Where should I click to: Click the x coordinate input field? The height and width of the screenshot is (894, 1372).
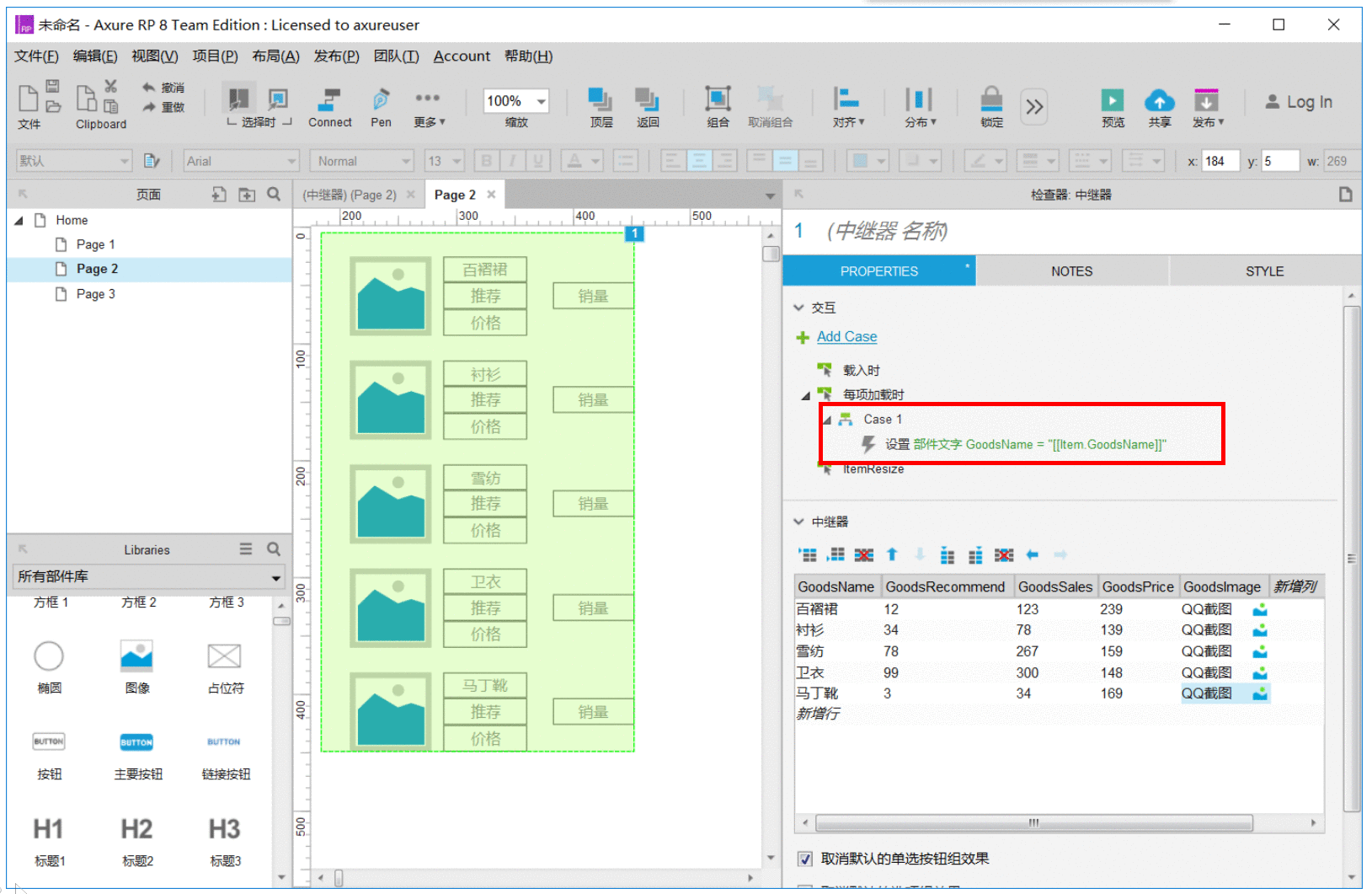click(1220, 161)
